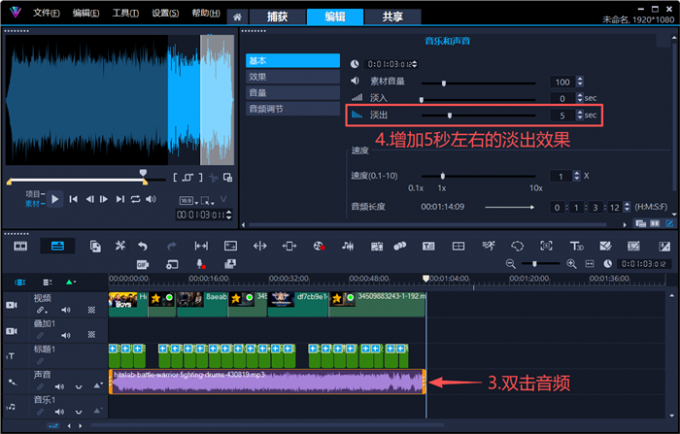
Task: Adjust the preview timecode stepper
Action: pyautogui.click(x=229, y=215)
